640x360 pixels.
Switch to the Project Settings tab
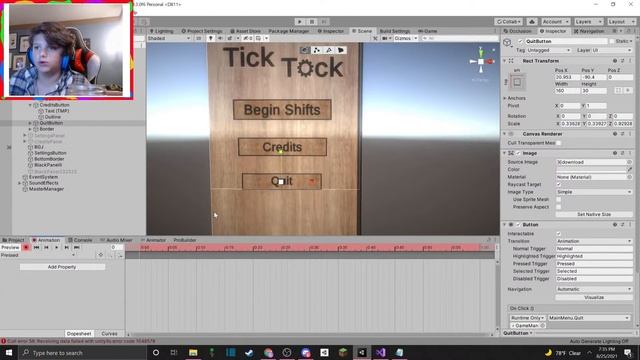202,31
